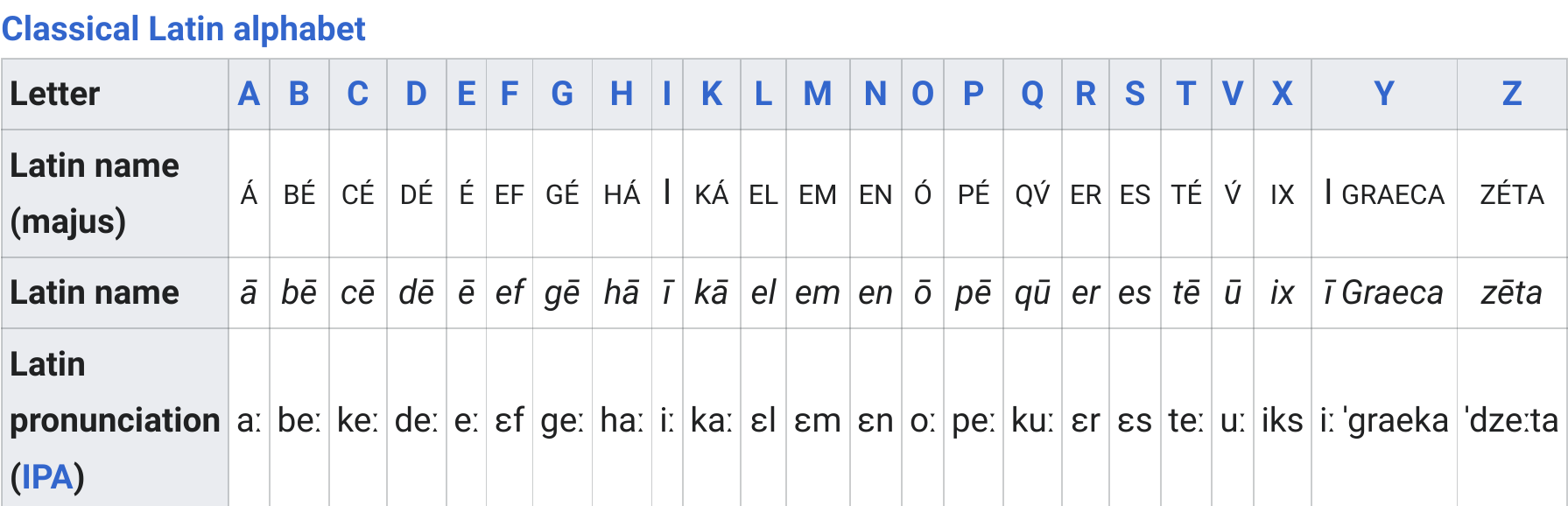Screen dimensions: 1568x506
Task: Open the Classical Latin alphabet heading link
Action: 184,29
